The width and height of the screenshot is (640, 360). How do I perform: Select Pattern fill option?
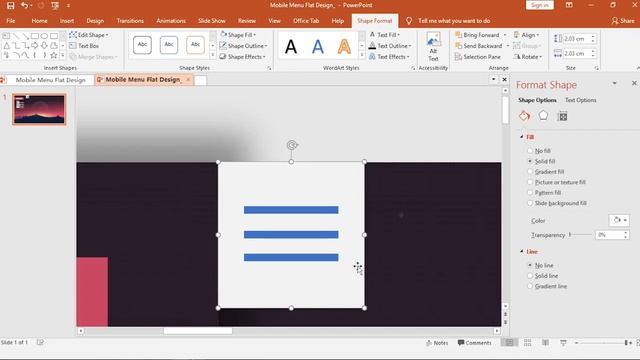(x=544, y=193)
